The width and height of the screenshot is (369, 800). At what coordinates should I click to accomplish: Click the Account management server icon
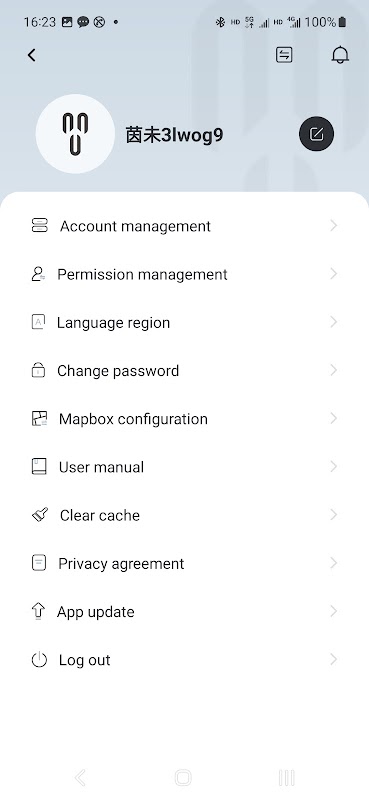[39, 226]
